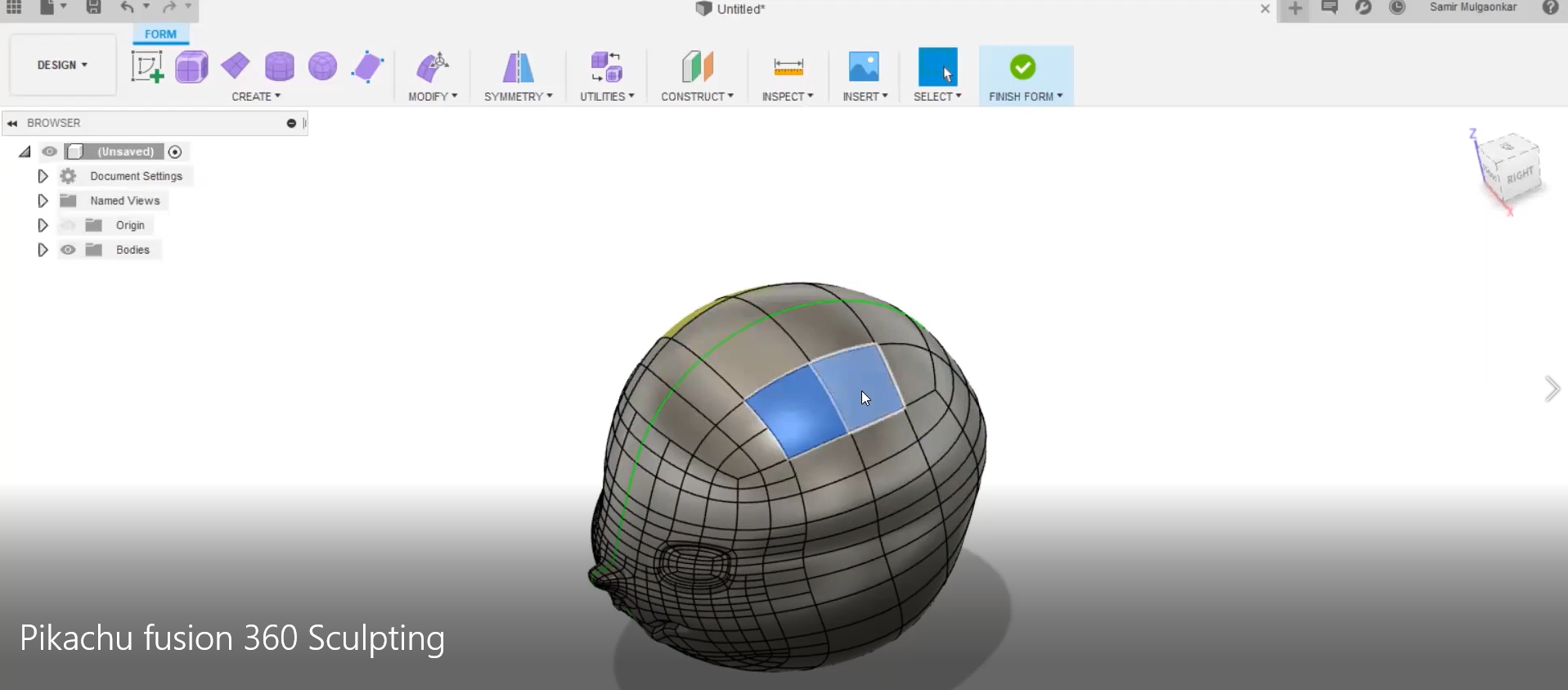Open the extensions icon beside the comments icon
The height and width of the screenshot is (690, 1568).
pos(1364,7)
